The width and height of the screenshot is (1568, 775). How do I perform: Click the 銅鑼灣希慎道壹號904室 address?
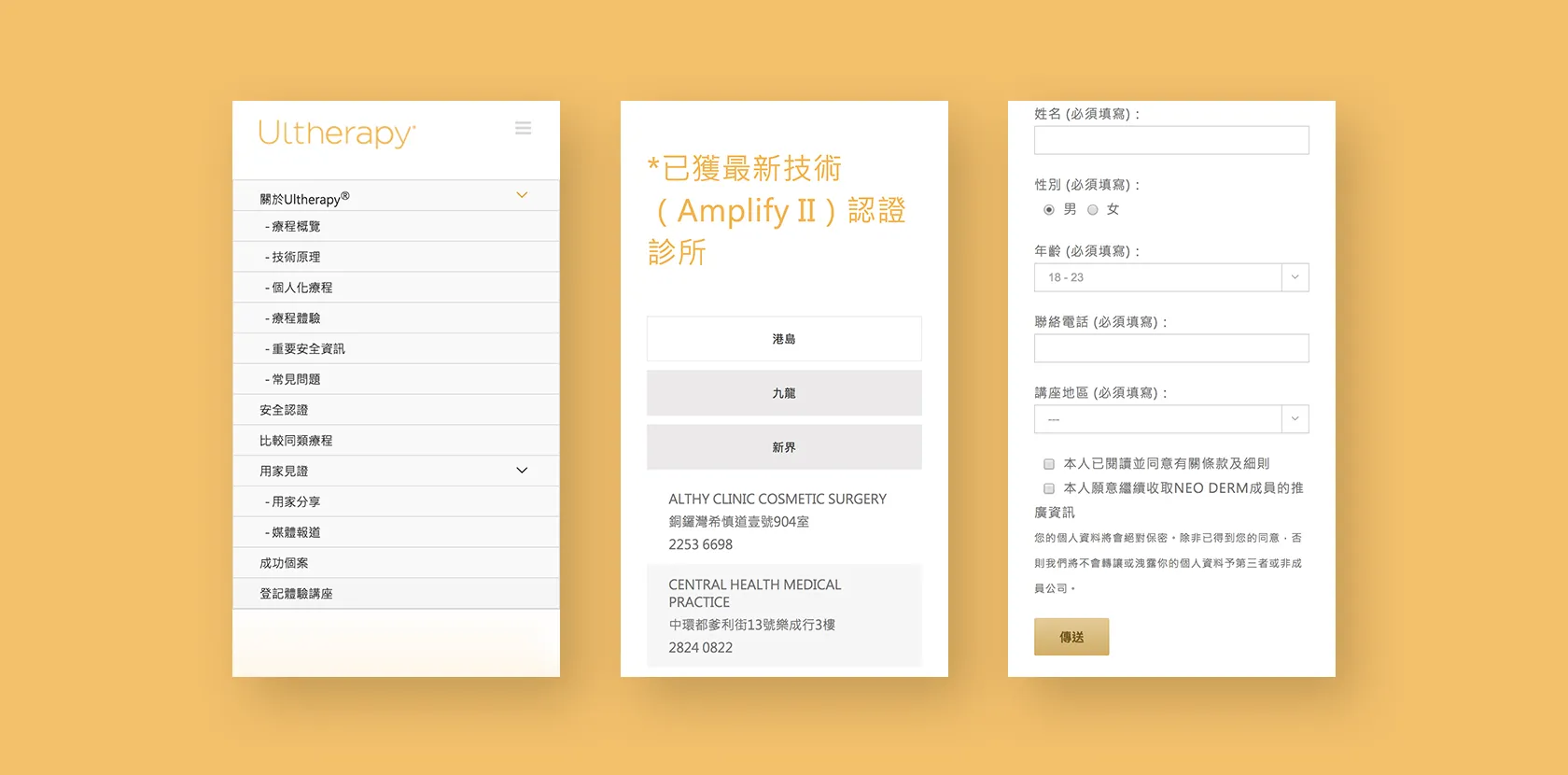pyautogui.click(x=738, y=522)
